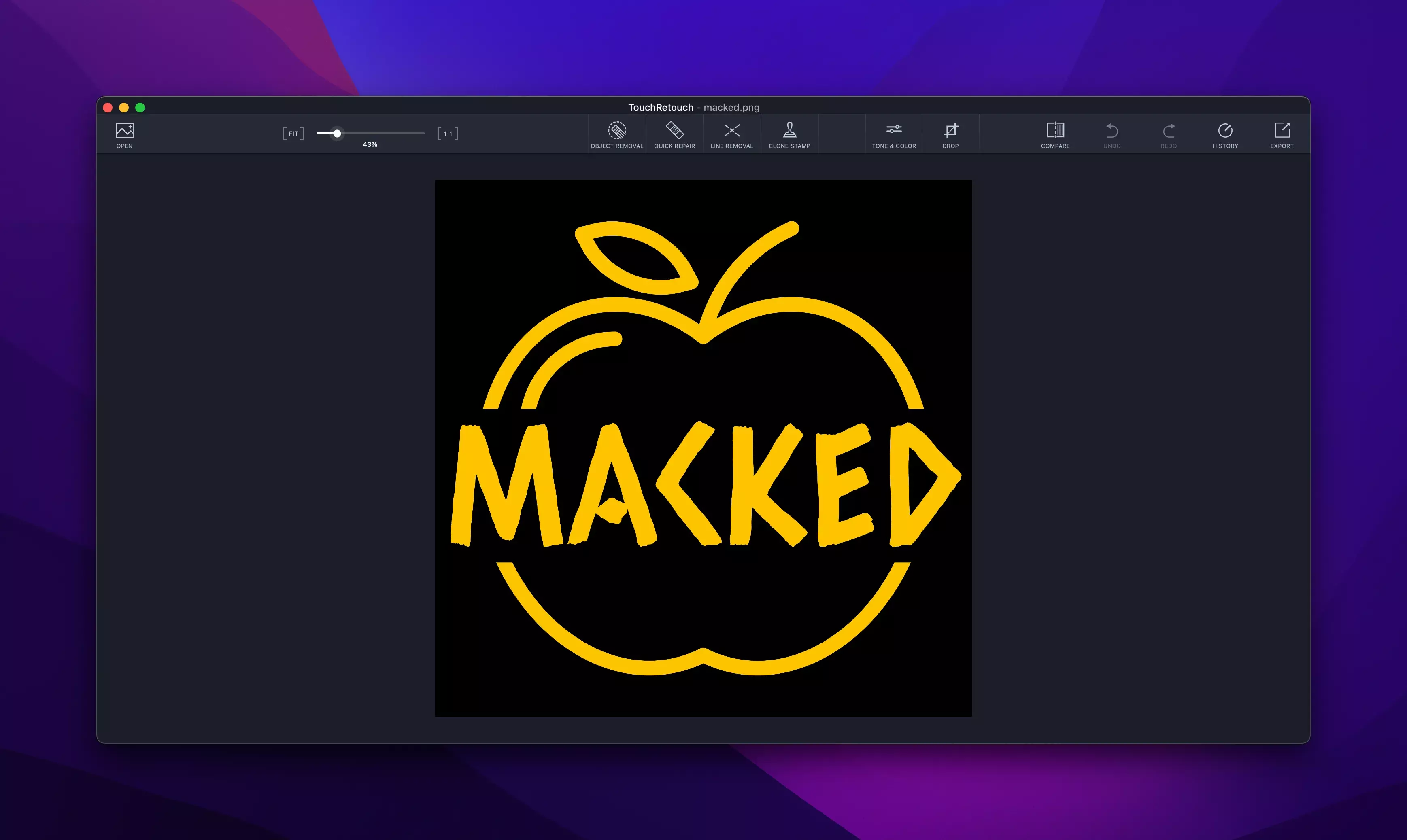
Task: Click the green fullscreen window button
Action: 140,108
